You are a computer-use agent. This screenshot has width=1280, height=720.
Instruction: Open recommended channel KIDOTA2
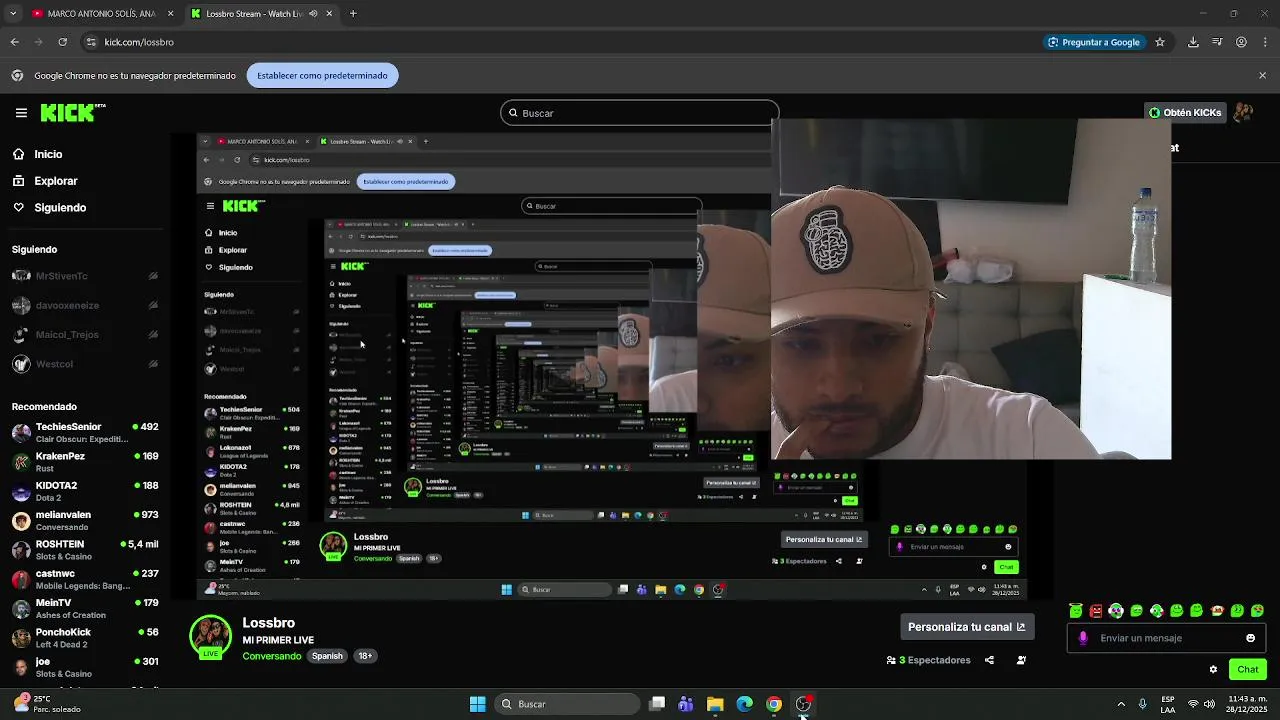(x=85, y=491)
